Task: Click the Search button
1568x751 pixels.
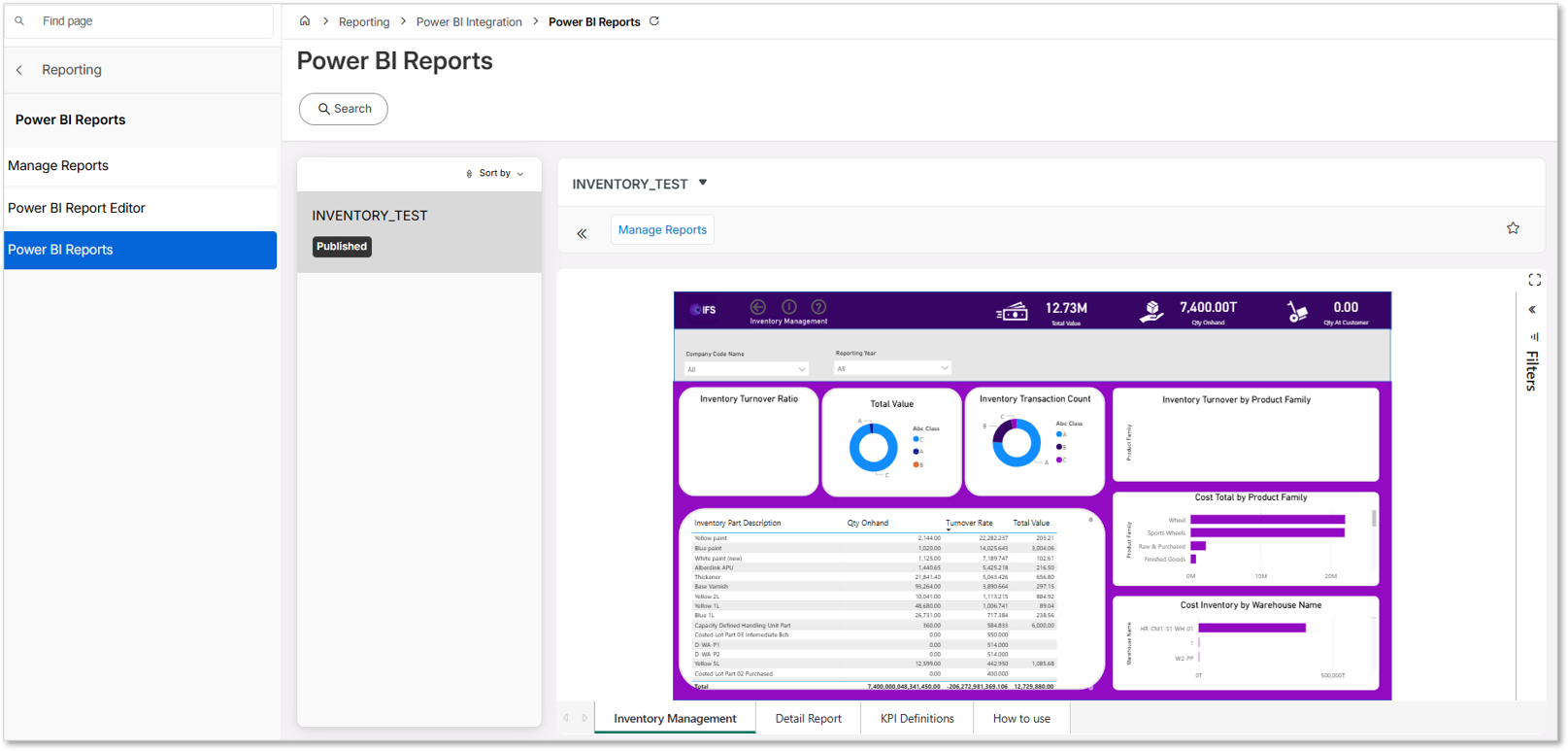Action: tap(344, 109)
